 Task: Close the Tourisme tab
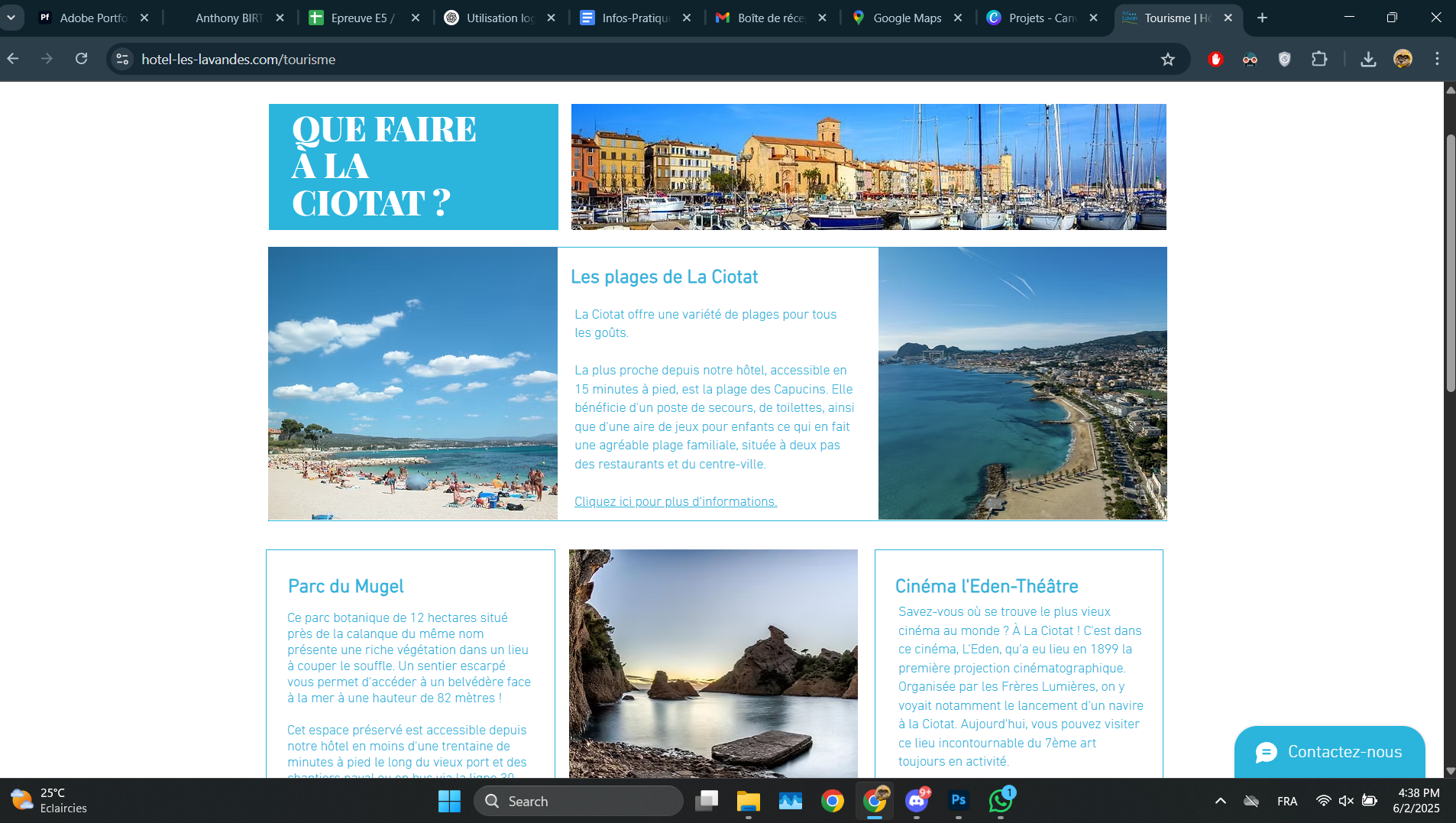(x=1228, y=18)
